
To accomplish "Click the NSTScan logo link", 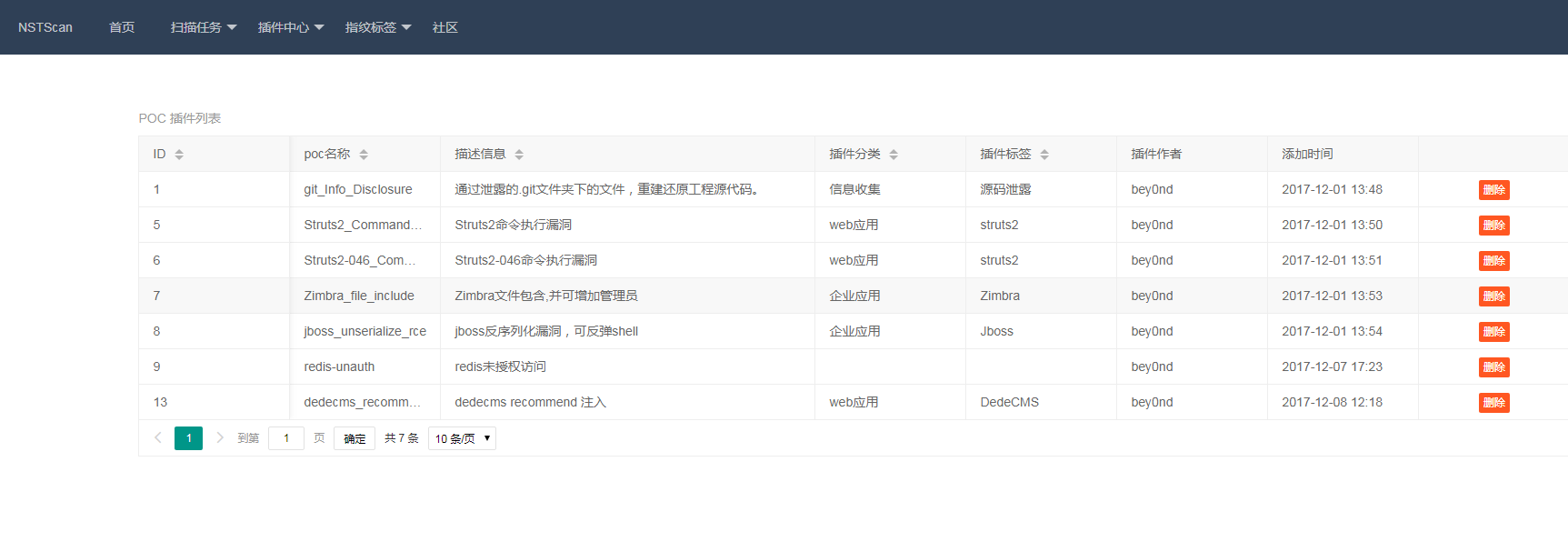I will [x=45, y=27].
